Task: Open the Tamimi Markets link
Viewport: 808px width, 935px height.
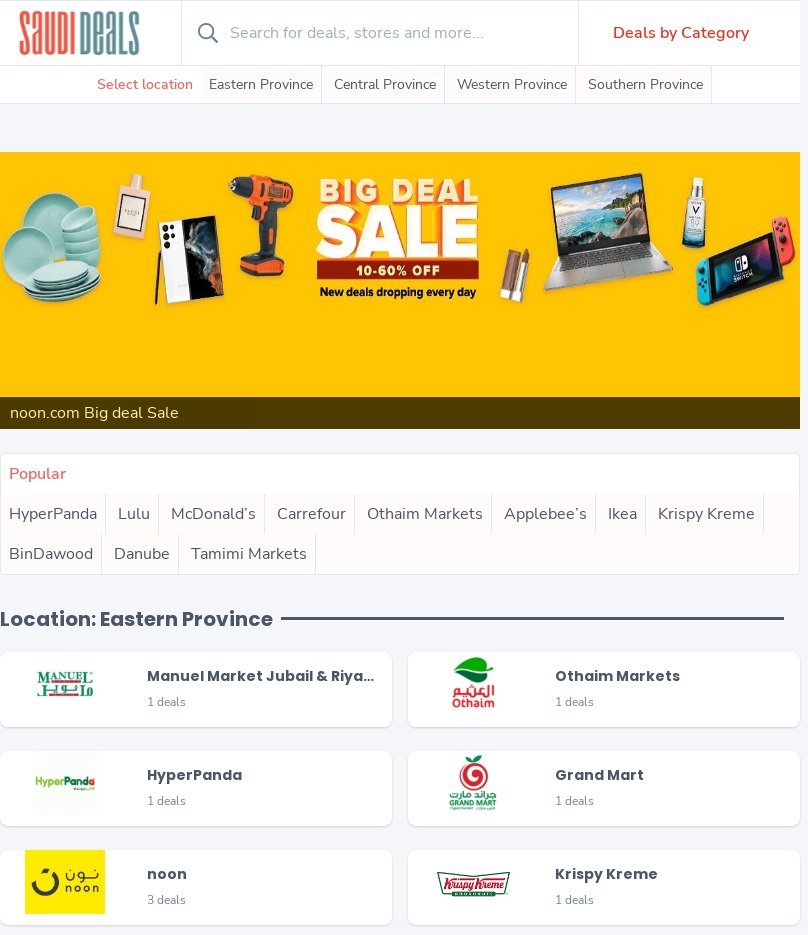Action: click(x=248, y=554)
